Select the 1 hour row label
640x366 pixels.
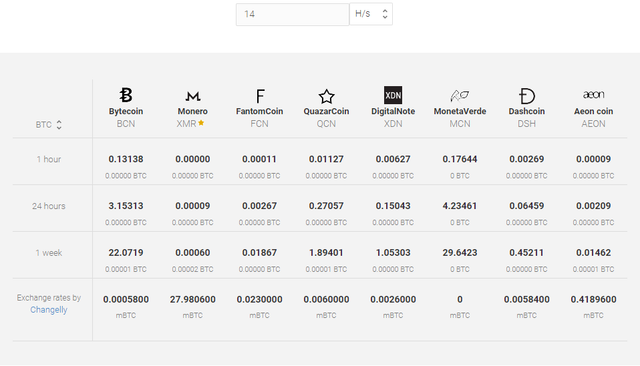pyautogui.click(x=49, y=159)
